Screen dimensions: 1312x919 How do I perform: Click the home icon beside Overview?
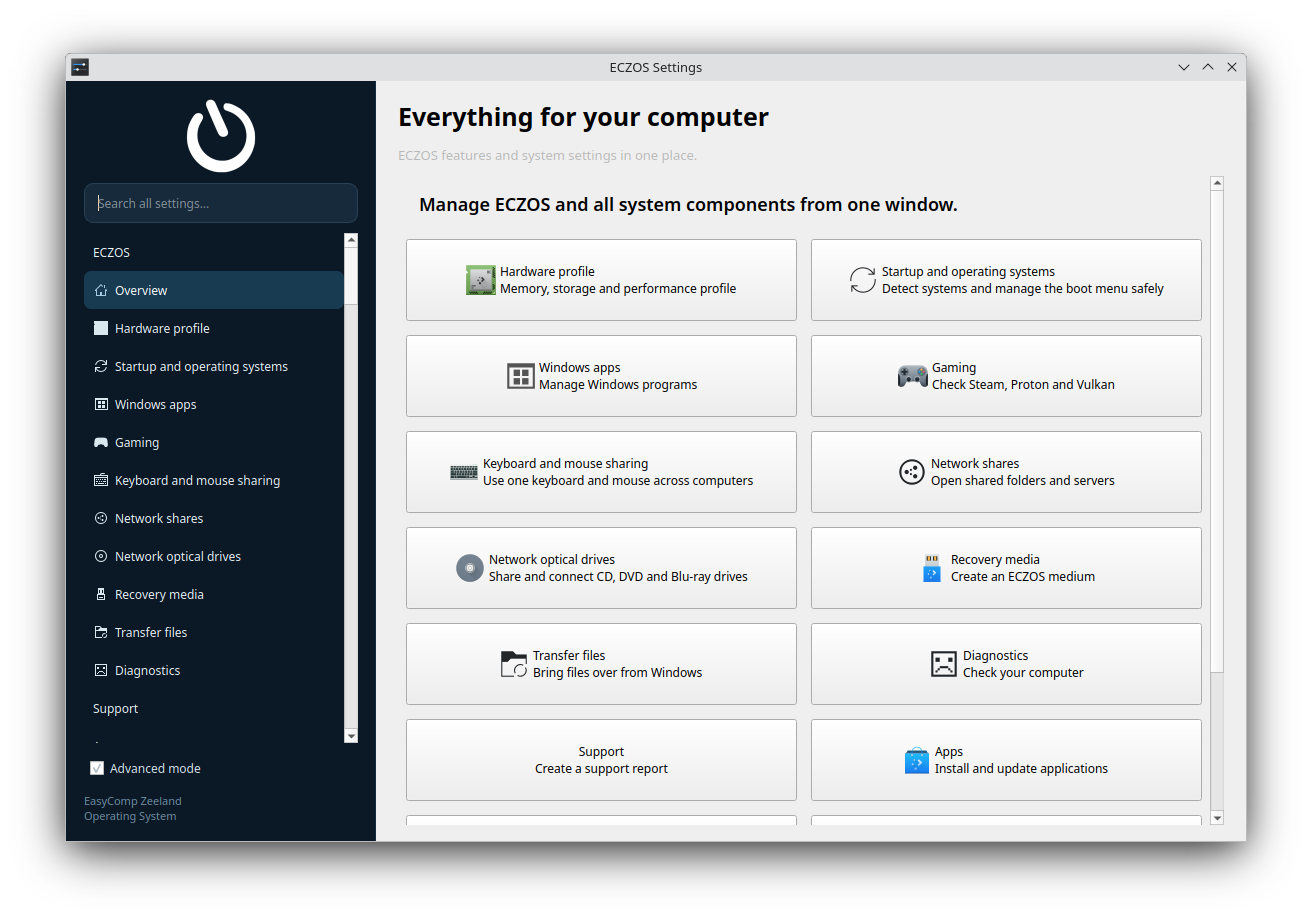coord(100,291)
